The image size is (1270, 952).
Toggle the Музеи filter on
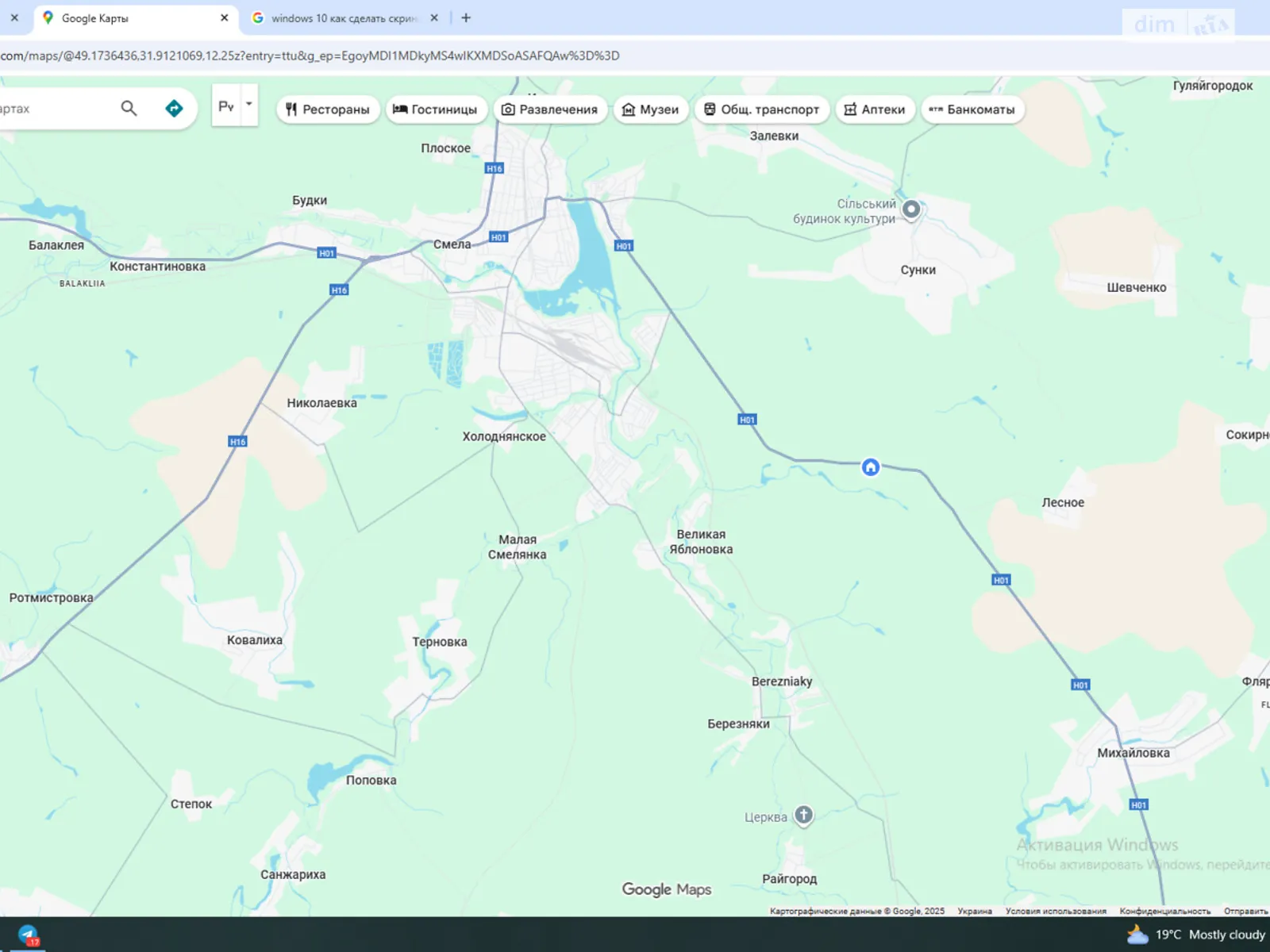[x=651, y=109]
